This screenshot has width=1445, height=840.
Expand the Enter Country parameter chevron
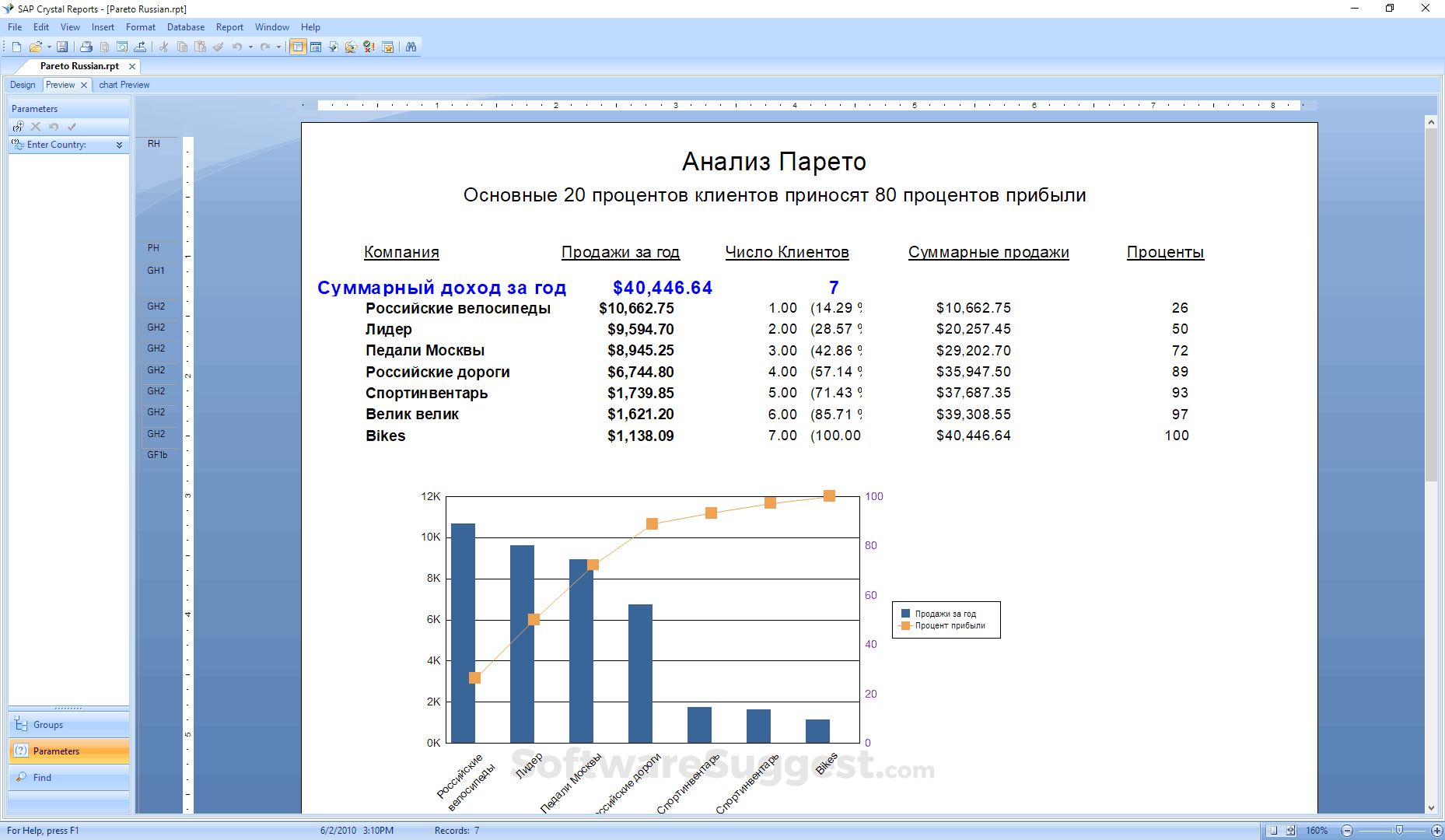point(119,145)
